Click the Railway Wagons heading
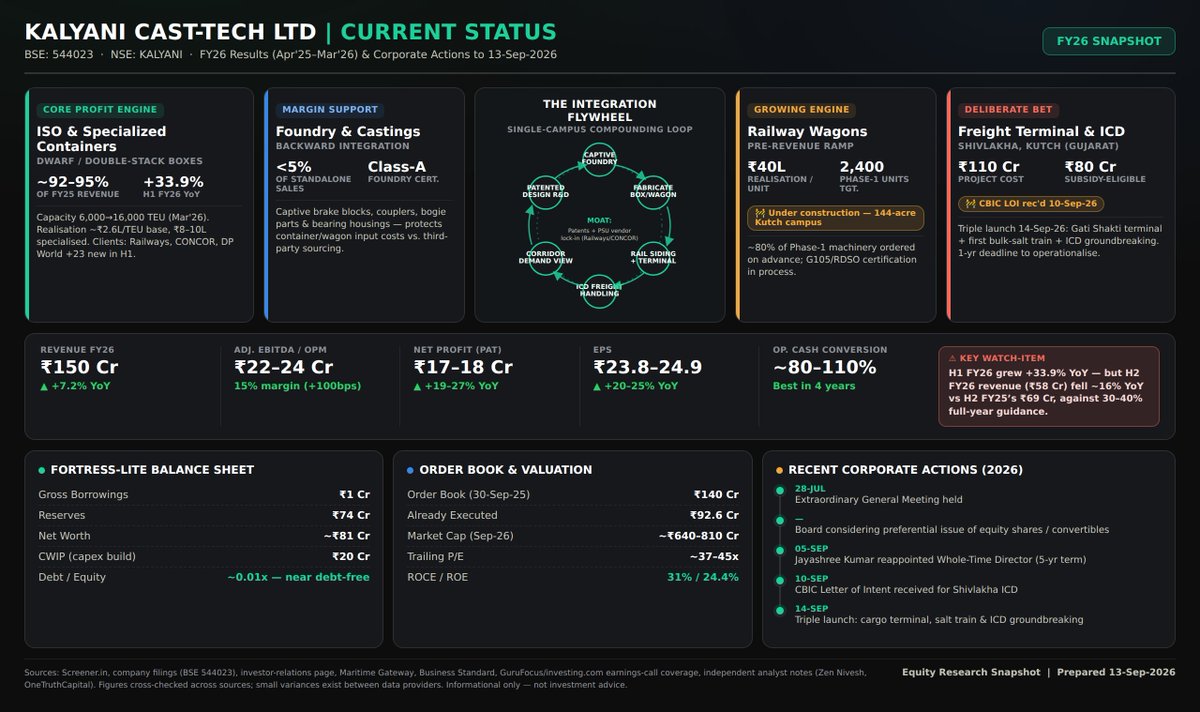This screenshot has height=712, width=1200. click(807, 131)
